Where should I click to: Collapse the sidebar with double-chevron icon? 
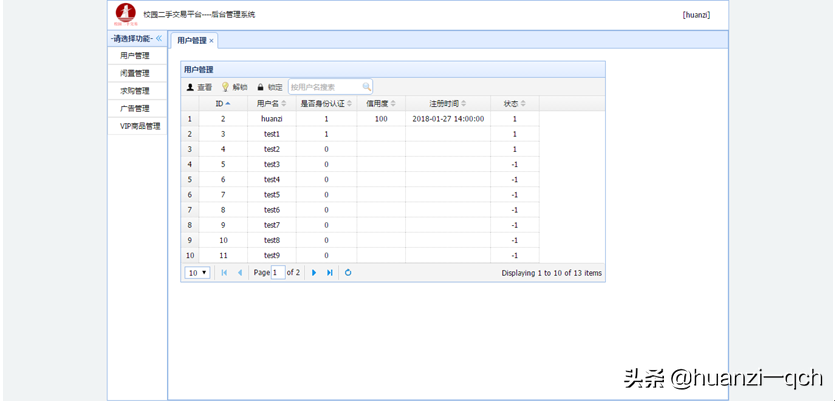click(x=159, y=38)
